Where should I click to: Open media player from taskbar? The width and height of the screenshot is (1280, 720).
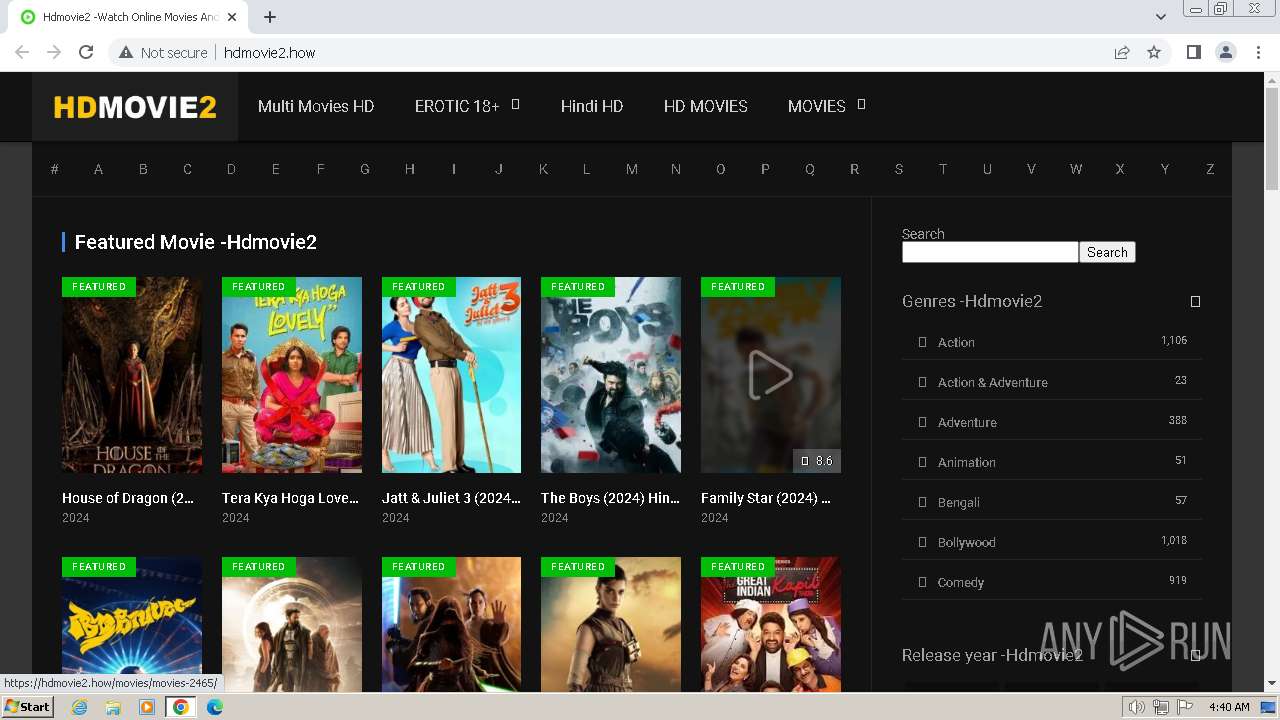[x=147, y=707]
